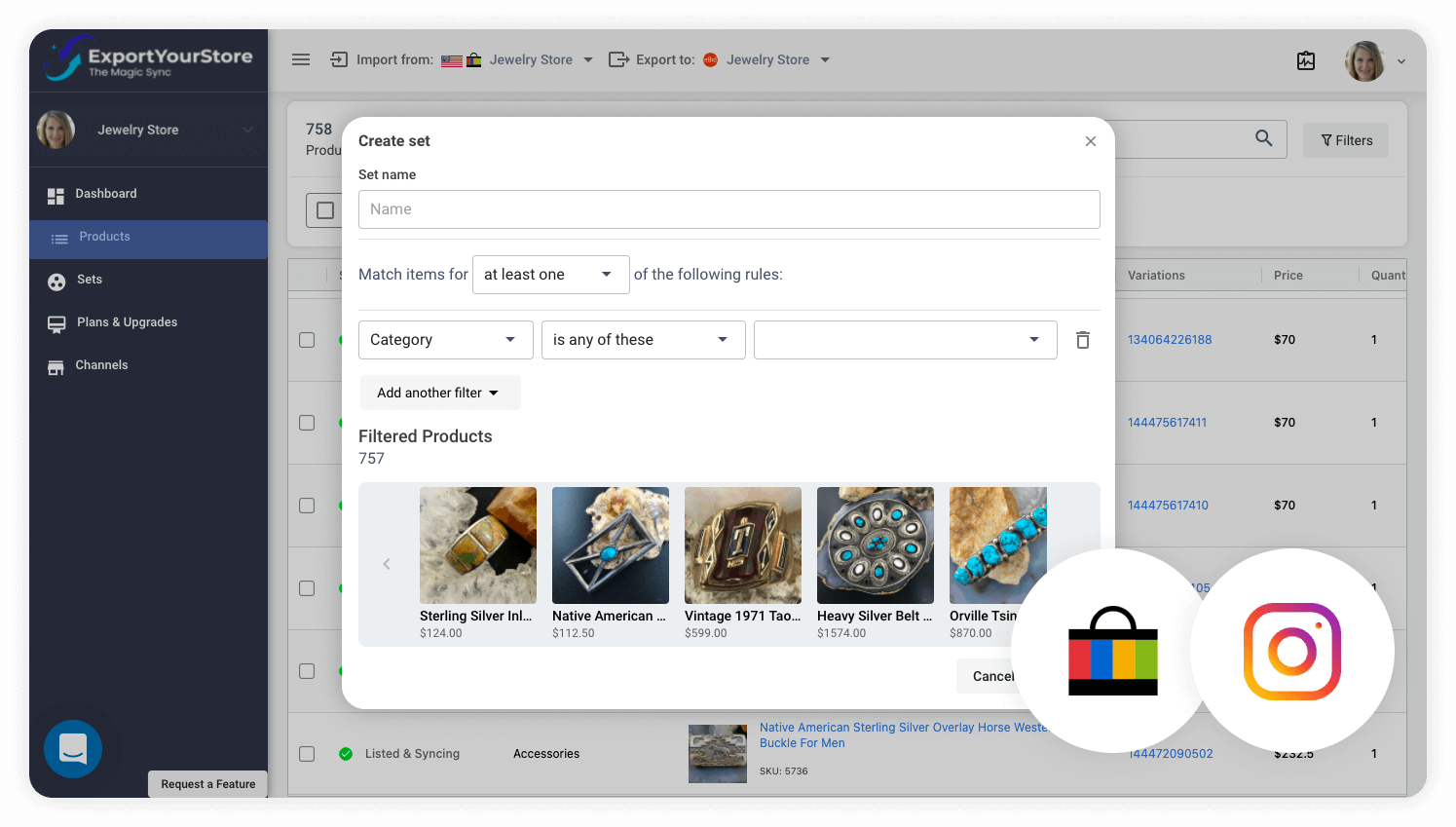1456x827 pixels.
Task: Open the 'is any of these' condition dropdown
Action: tap(643, 339)
